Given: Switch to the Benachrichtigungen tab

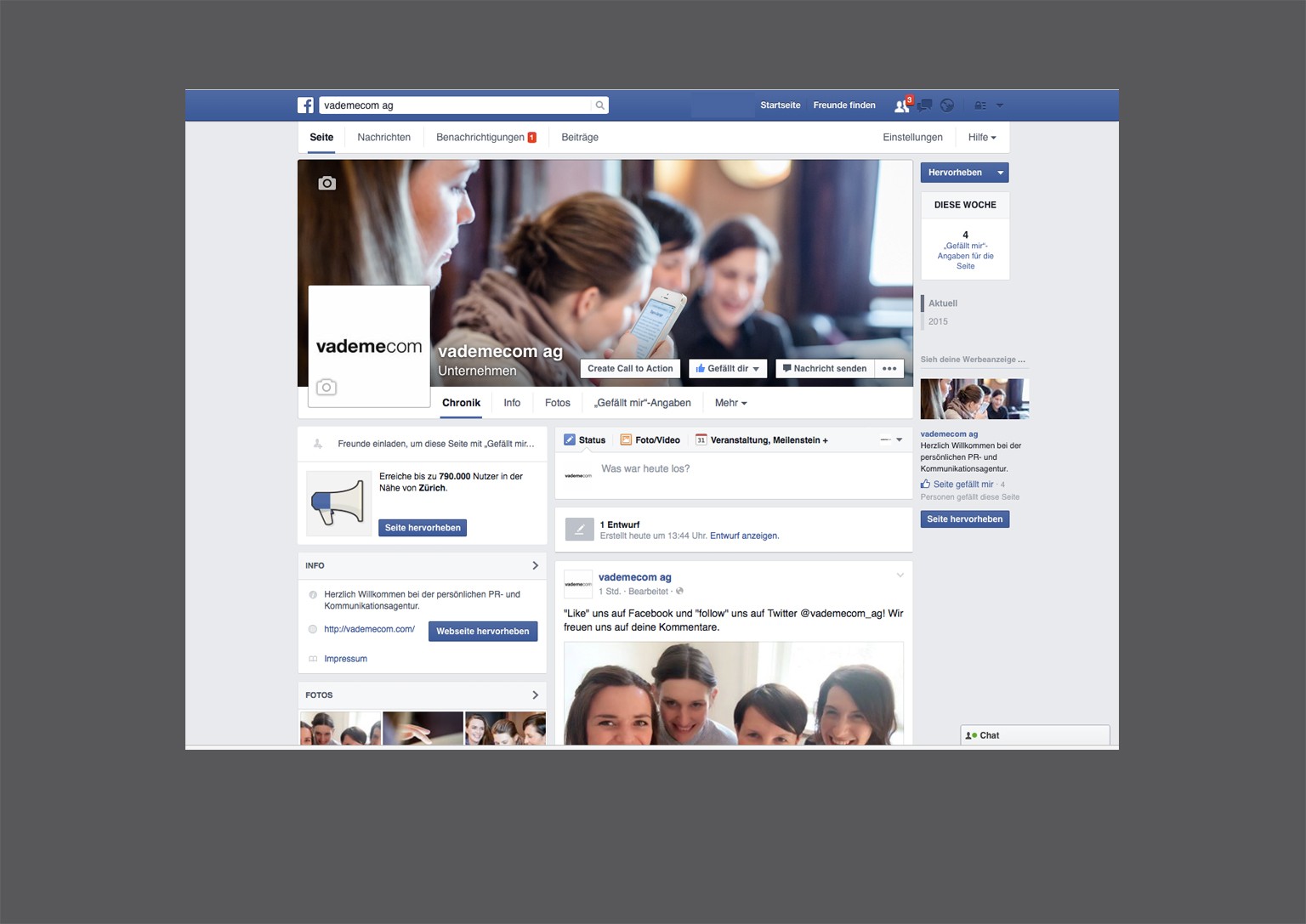Looking at the screenshot, I should coord(485,138).
